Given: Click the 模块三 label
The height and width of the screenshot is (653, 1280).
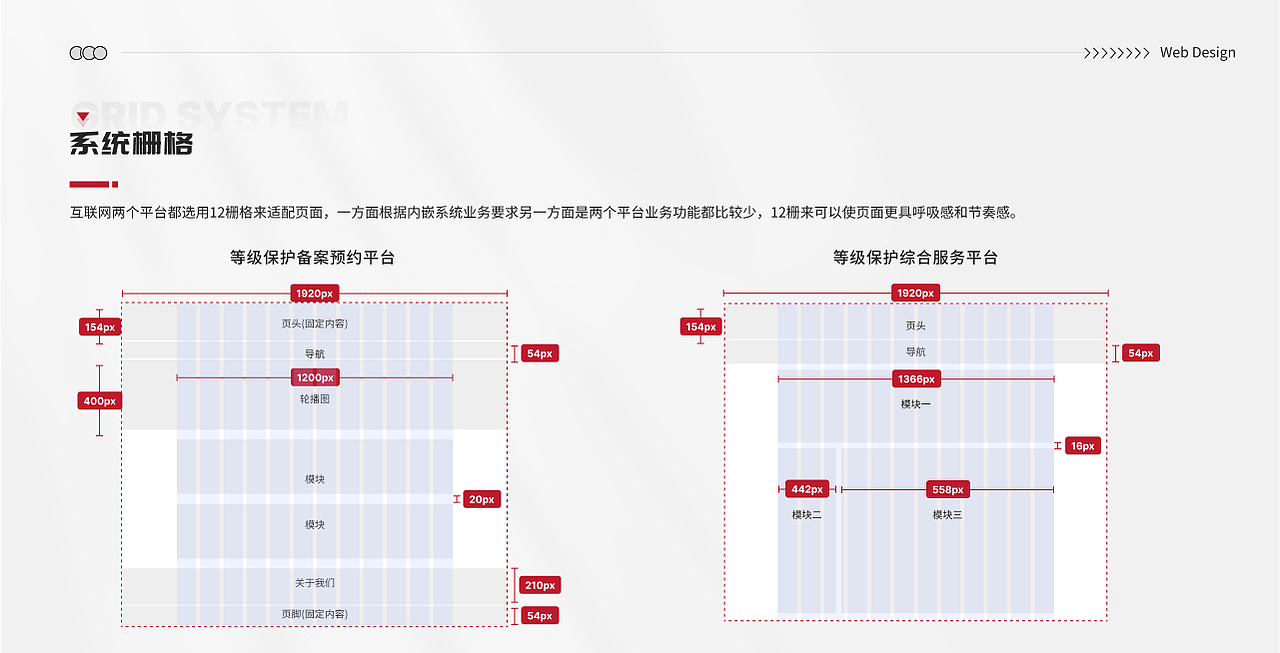Looking at the screenshot, I should click(x=948, y=515).
